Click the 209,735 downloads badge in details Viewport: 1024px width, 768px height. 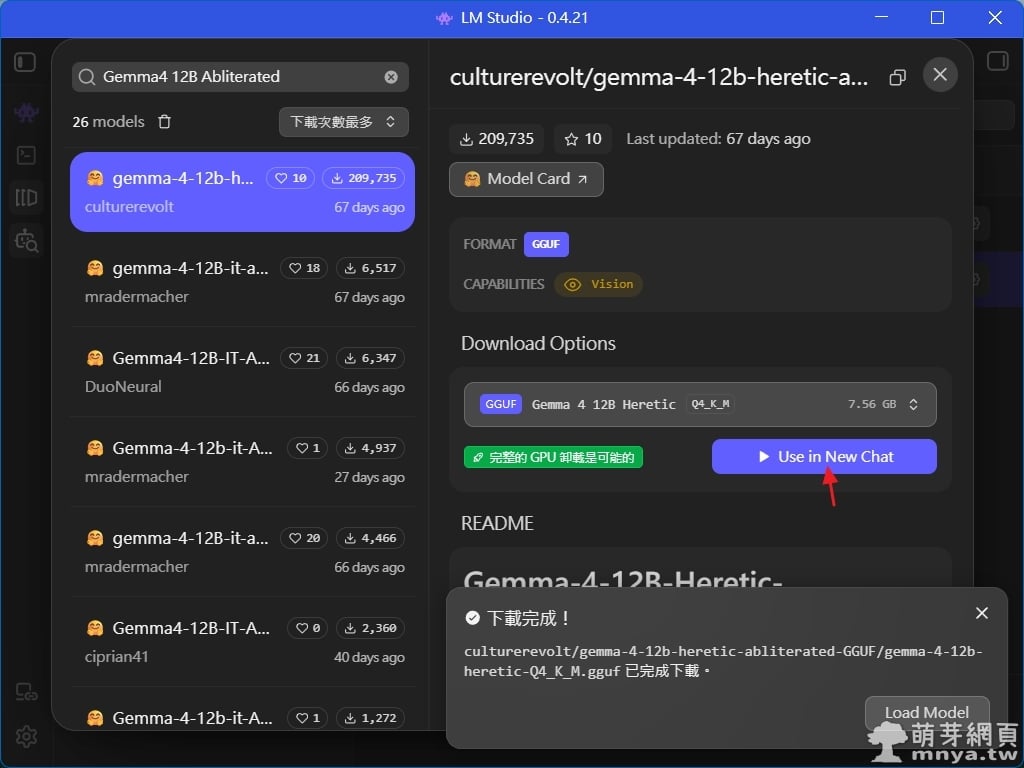[x=497, y=139]
